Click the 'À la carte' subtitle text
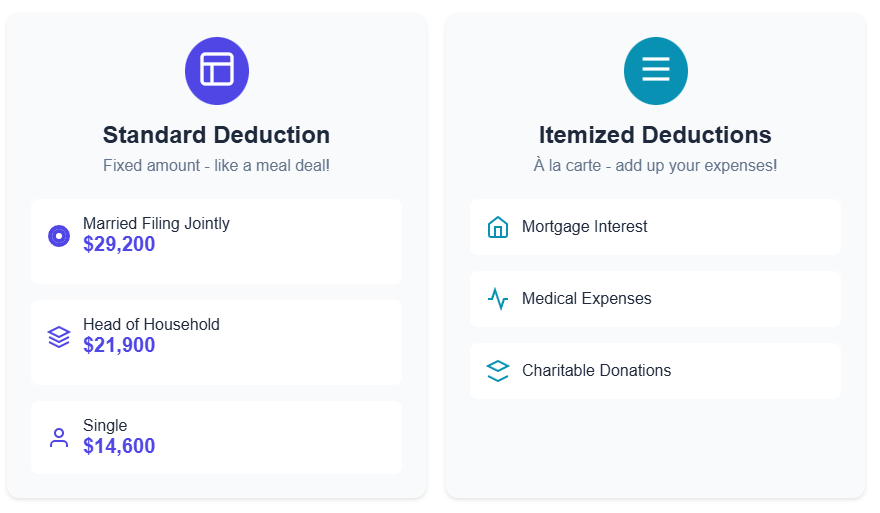Screen dimensions: 880x513 pyautogui.click(x=655, y=165)
